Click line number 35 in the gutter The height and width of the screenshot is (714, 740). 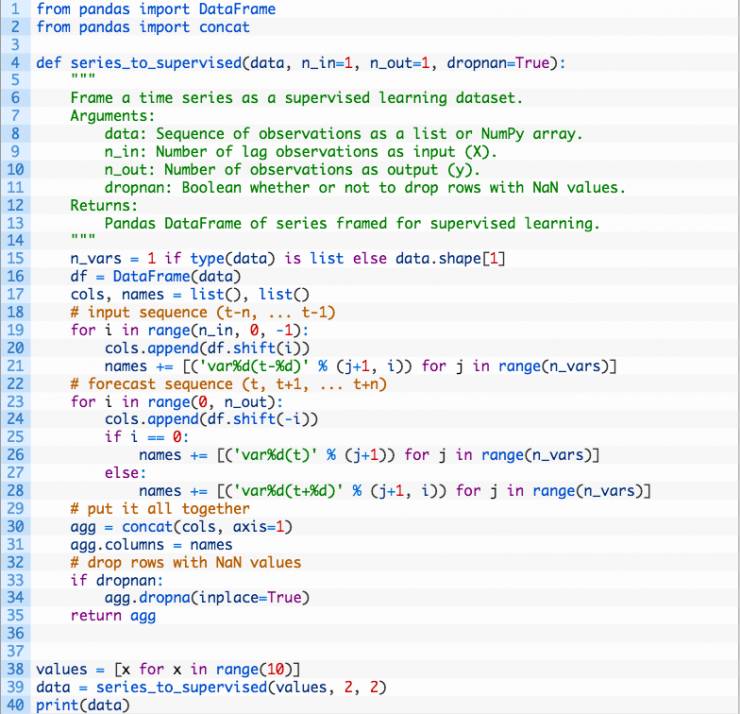coord(15,615)
